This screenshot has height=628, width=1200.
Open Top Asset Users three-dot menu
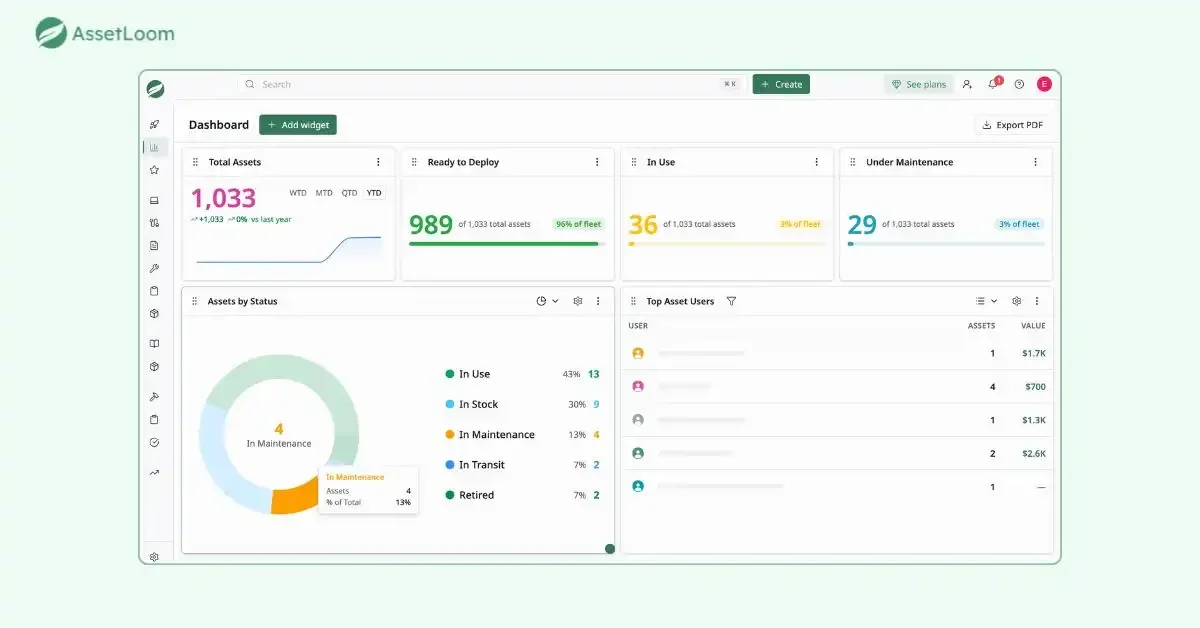[x=1036, y=301]
